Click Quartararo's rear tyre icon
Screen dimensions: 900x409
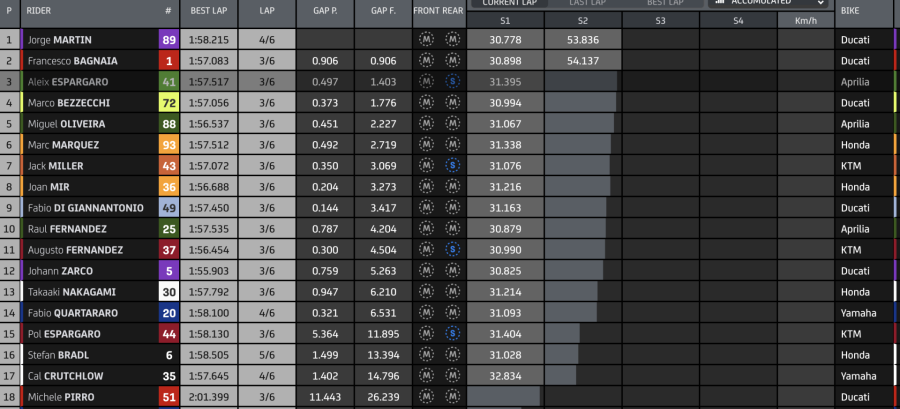click(452, 313)
